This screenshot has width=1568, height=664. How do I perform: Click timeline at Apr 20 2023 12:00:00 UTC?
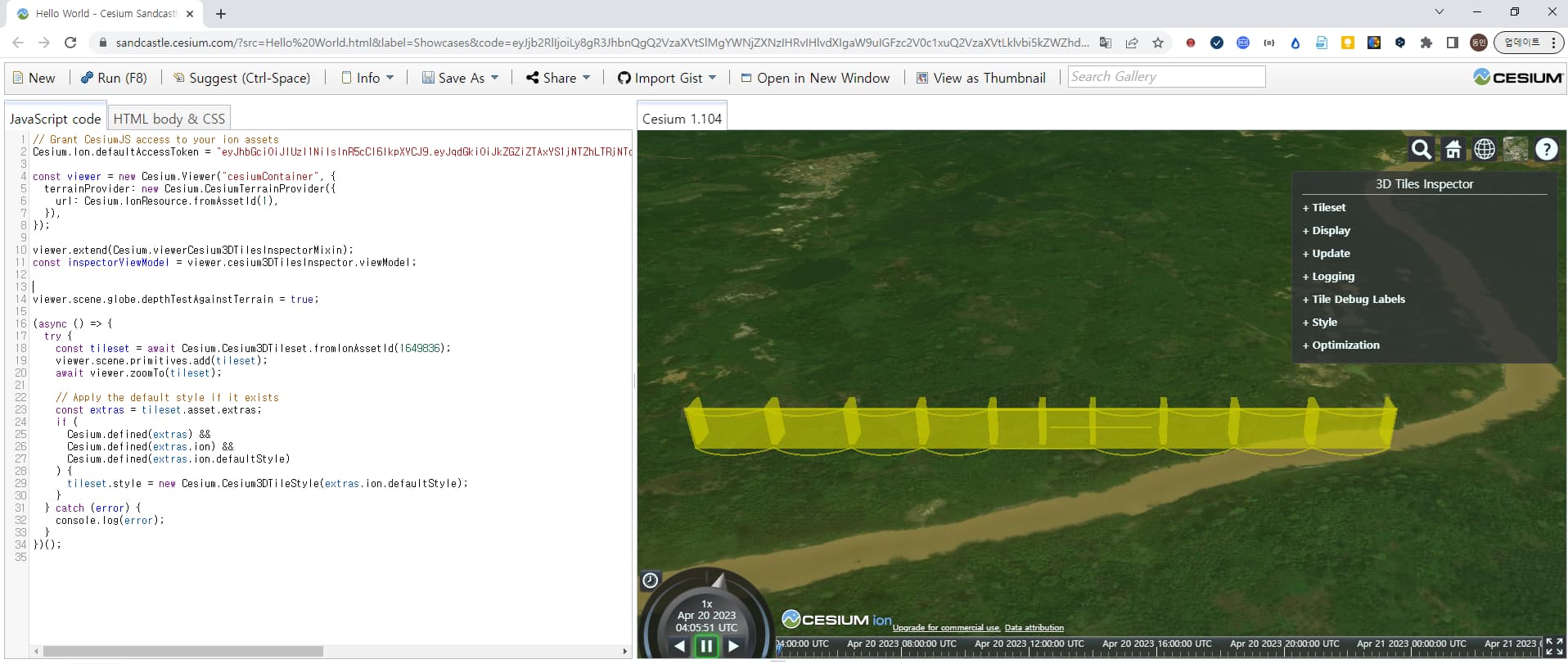[x=1029, y=644]
